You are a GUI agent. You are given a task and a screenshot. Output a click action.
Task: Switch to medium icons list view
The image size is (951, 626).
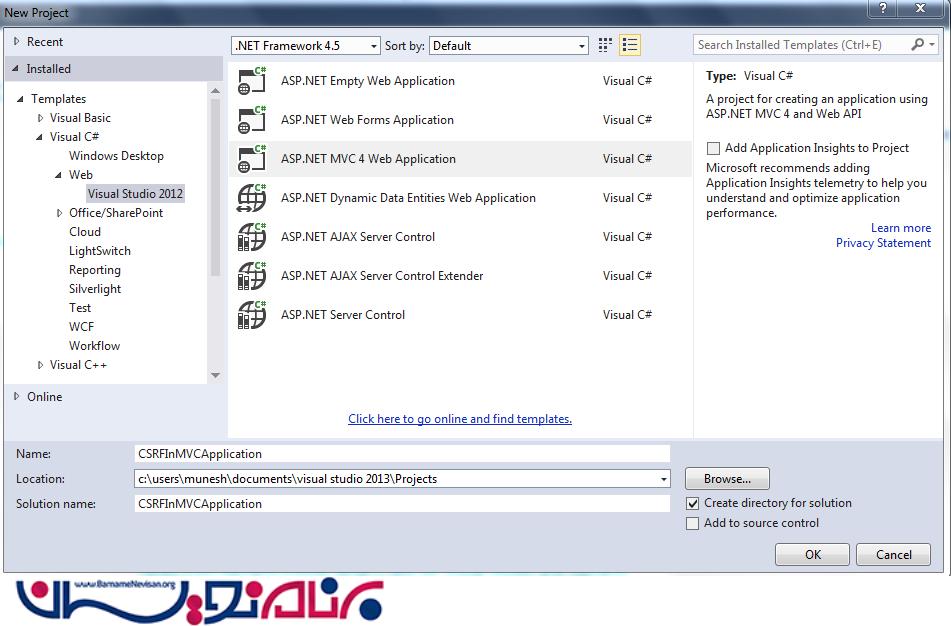[630, 45]
